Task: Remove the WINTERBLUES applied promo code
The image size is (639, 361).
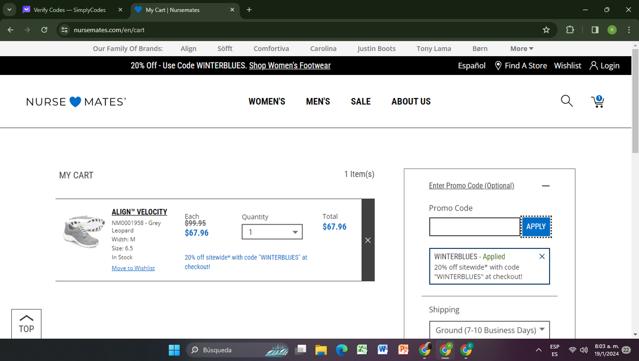Action: click(x=542, y=256)
